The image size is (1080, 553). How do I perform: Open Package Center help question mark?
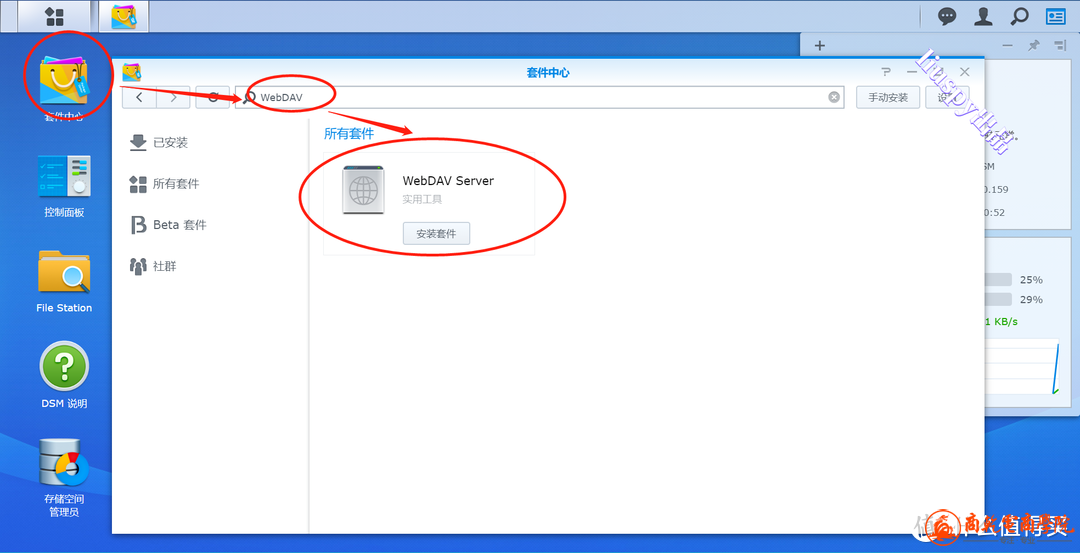tap(886, 72)
